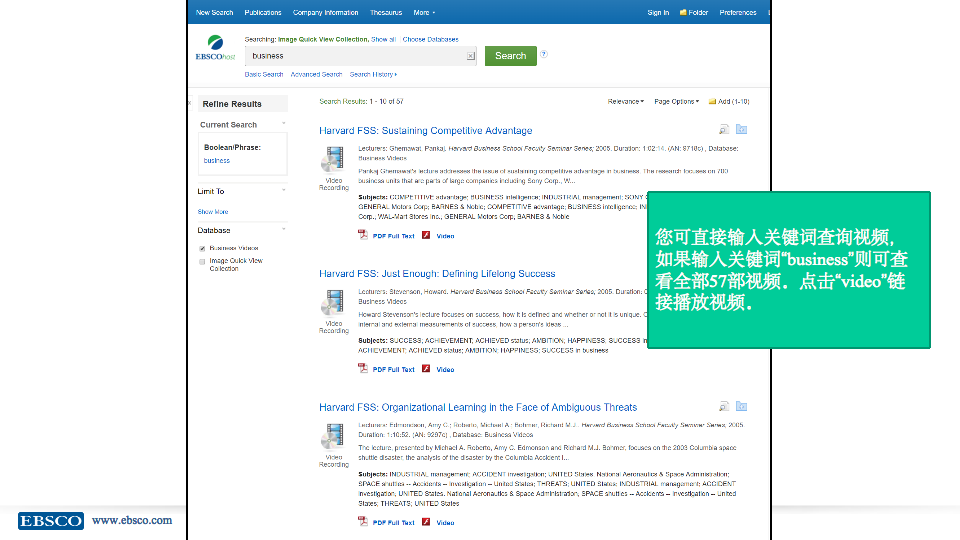Click the Video Recording icon for Organizational Learning
The height and width of the screenshot is (540, 960).
pos(333,437)
